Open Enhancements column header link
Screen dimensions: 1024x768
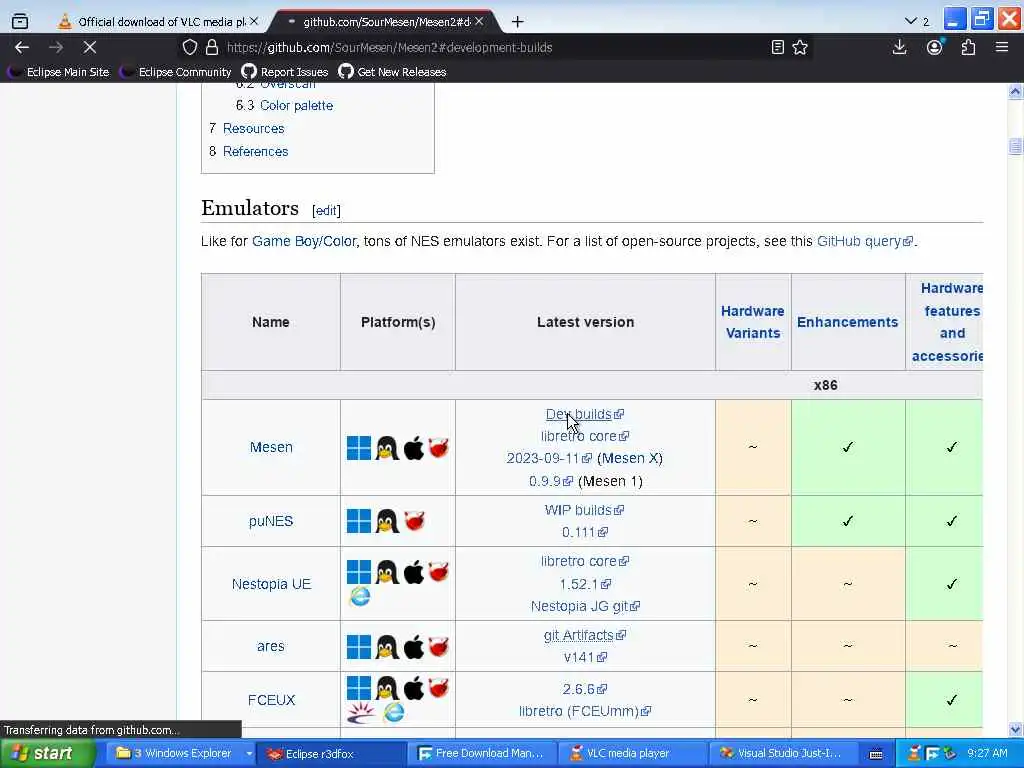coord(847,322)
